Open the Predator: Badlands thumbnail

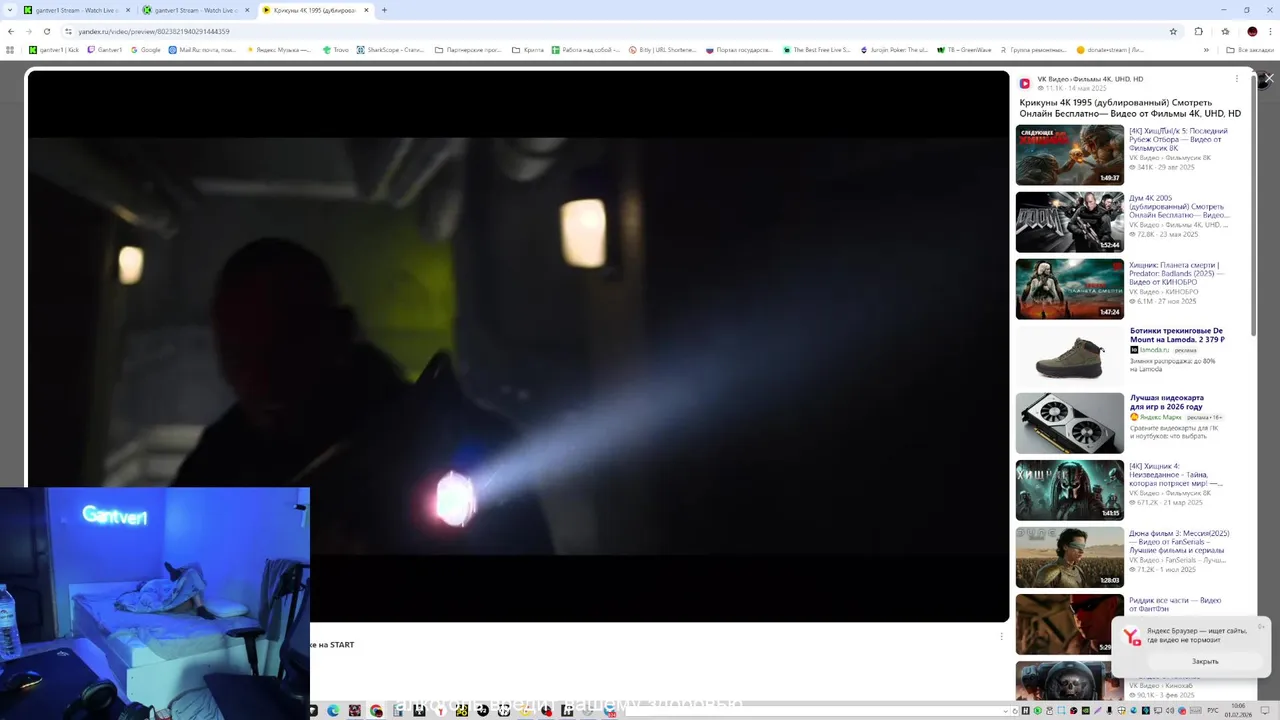point(1070,289)
